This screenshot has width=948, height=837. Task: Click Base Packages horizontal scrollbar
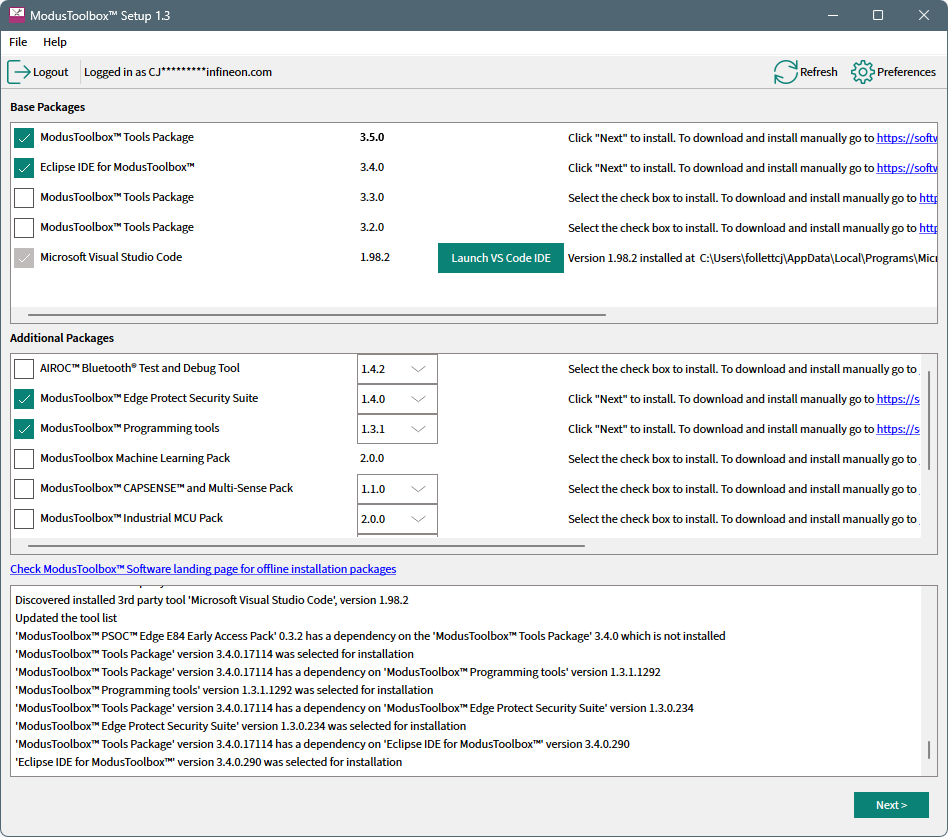click(317, 314)
